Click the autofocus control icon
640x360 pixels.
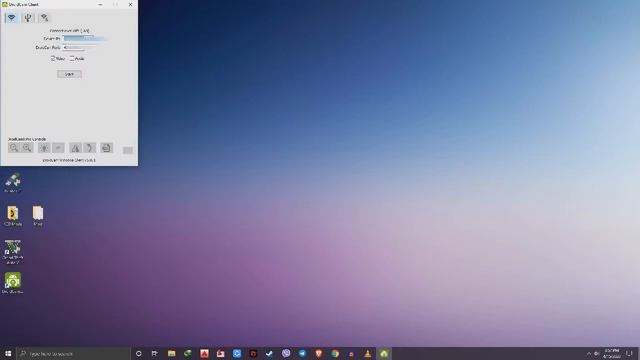click(x=58, y=148)
